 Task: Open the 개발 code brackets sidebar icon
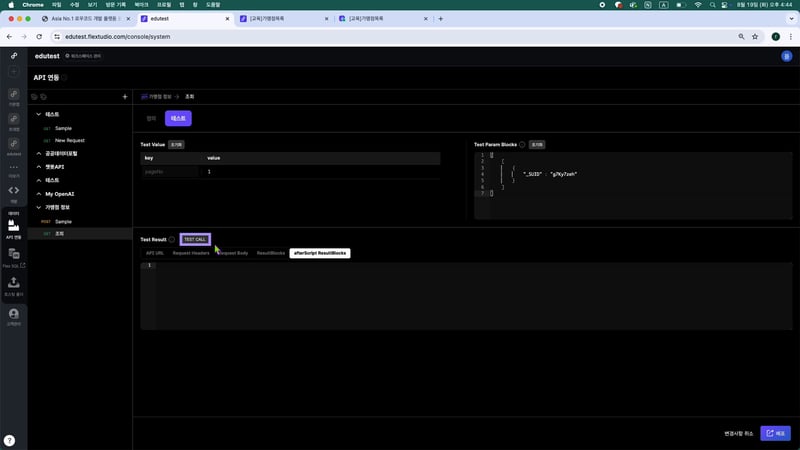[14, 191]
